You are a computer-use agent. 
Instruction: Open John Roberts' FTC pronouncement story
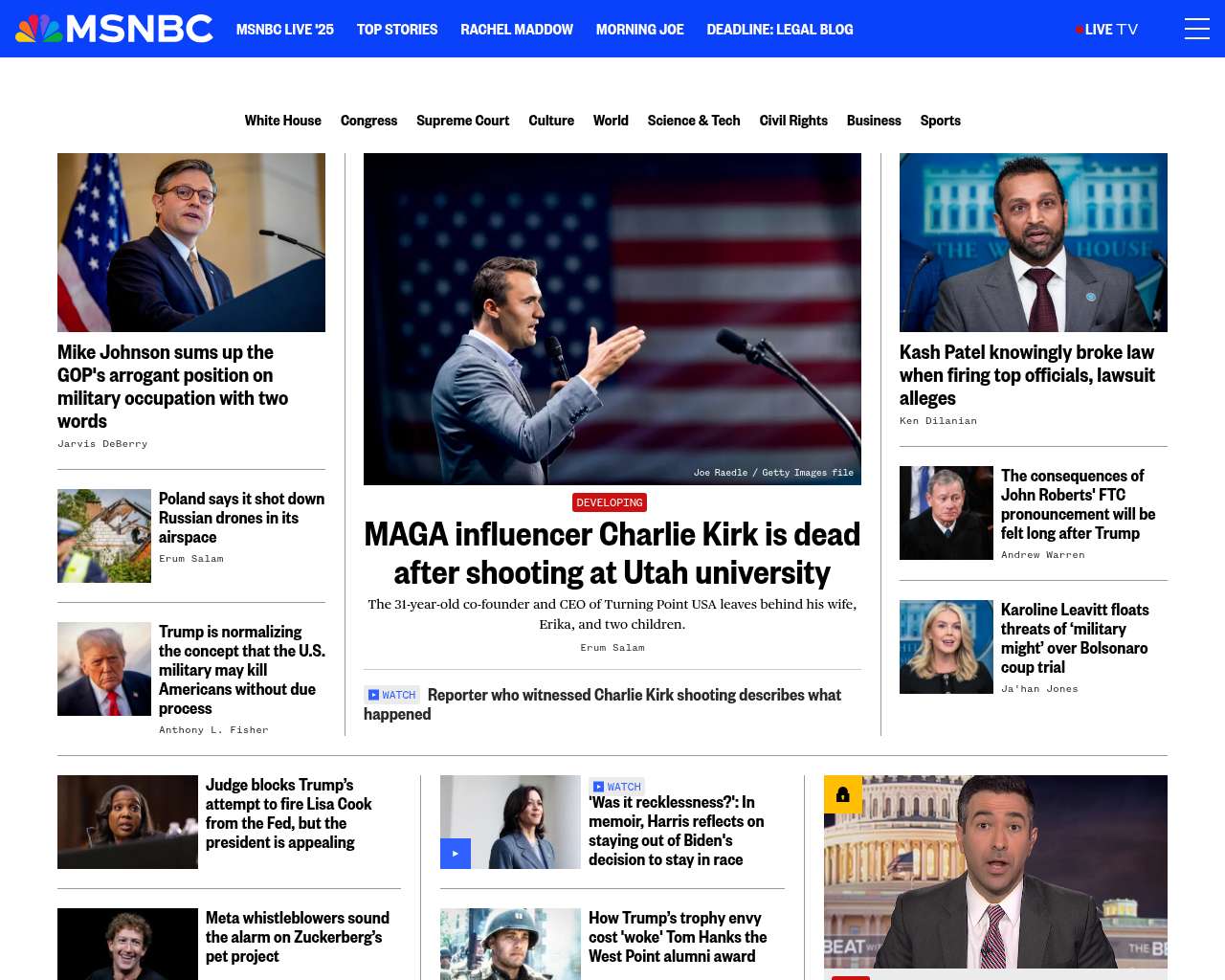point(1079,504)
